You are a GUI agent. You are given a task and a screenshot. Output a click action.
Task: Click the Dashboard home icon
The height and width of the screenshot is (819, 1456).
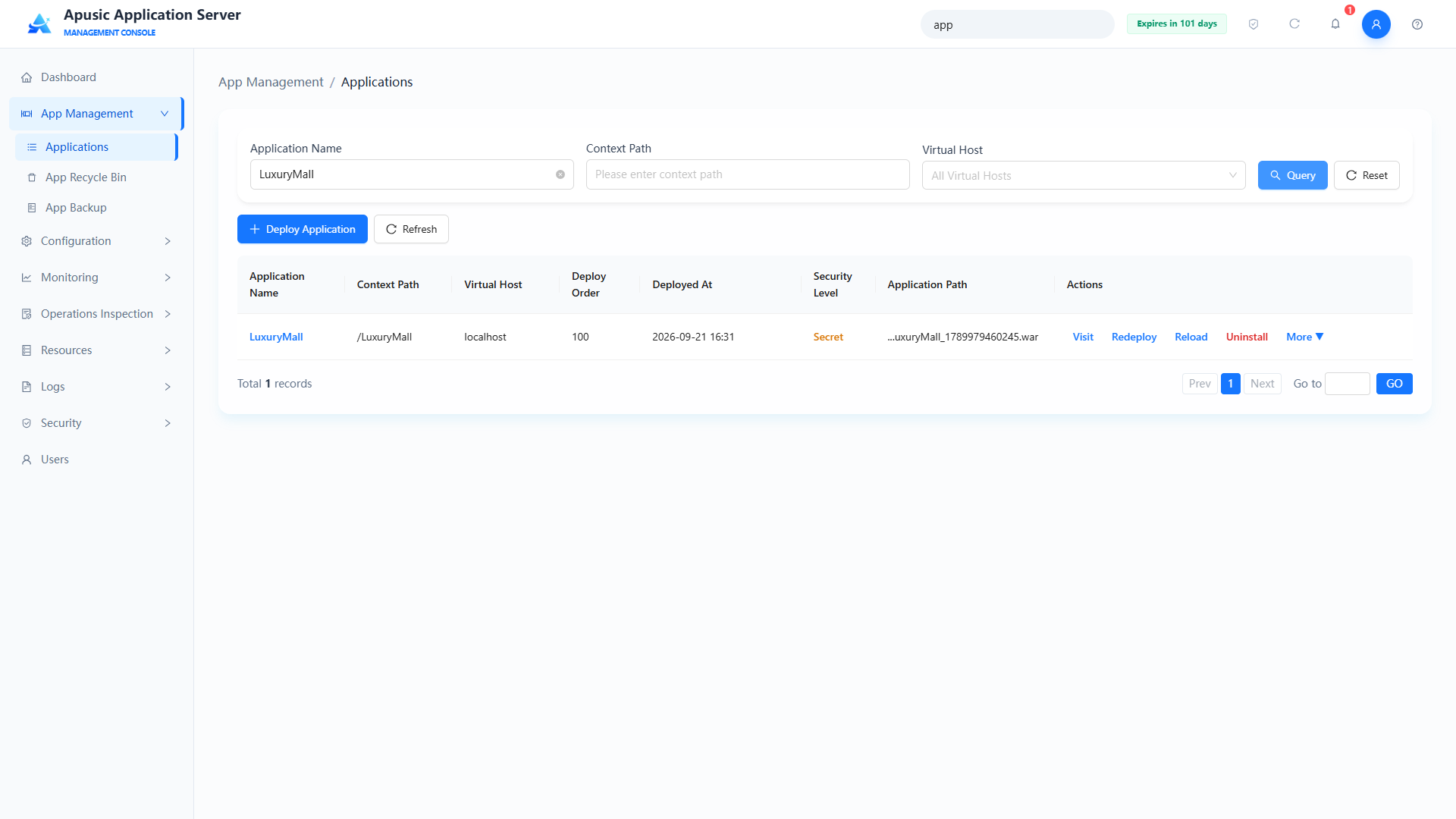(x=27, y=77)
